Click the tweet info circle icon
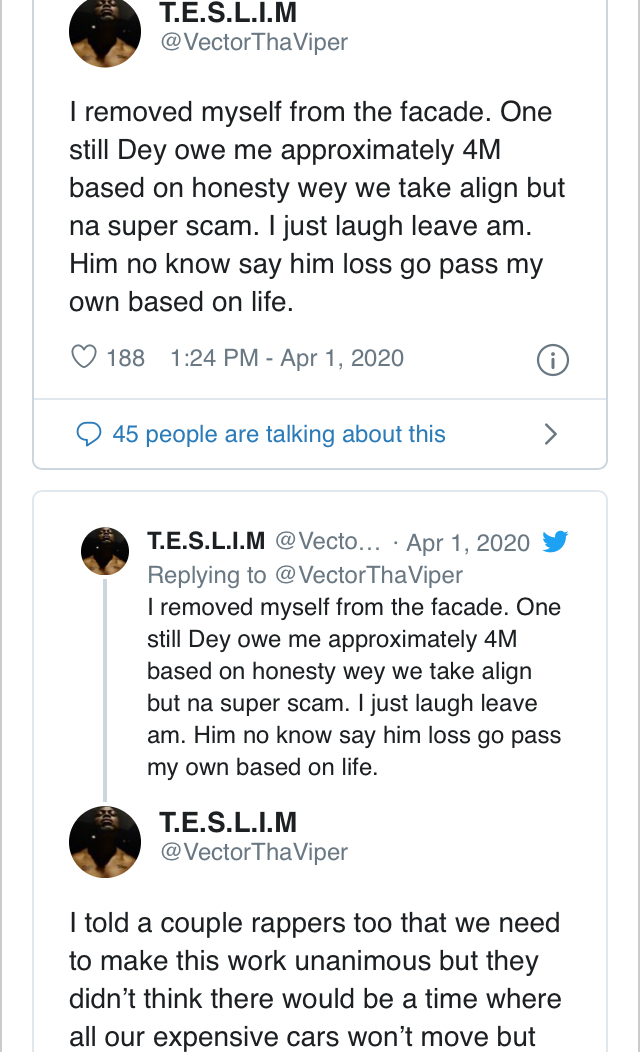 click(x=553, y=359)
